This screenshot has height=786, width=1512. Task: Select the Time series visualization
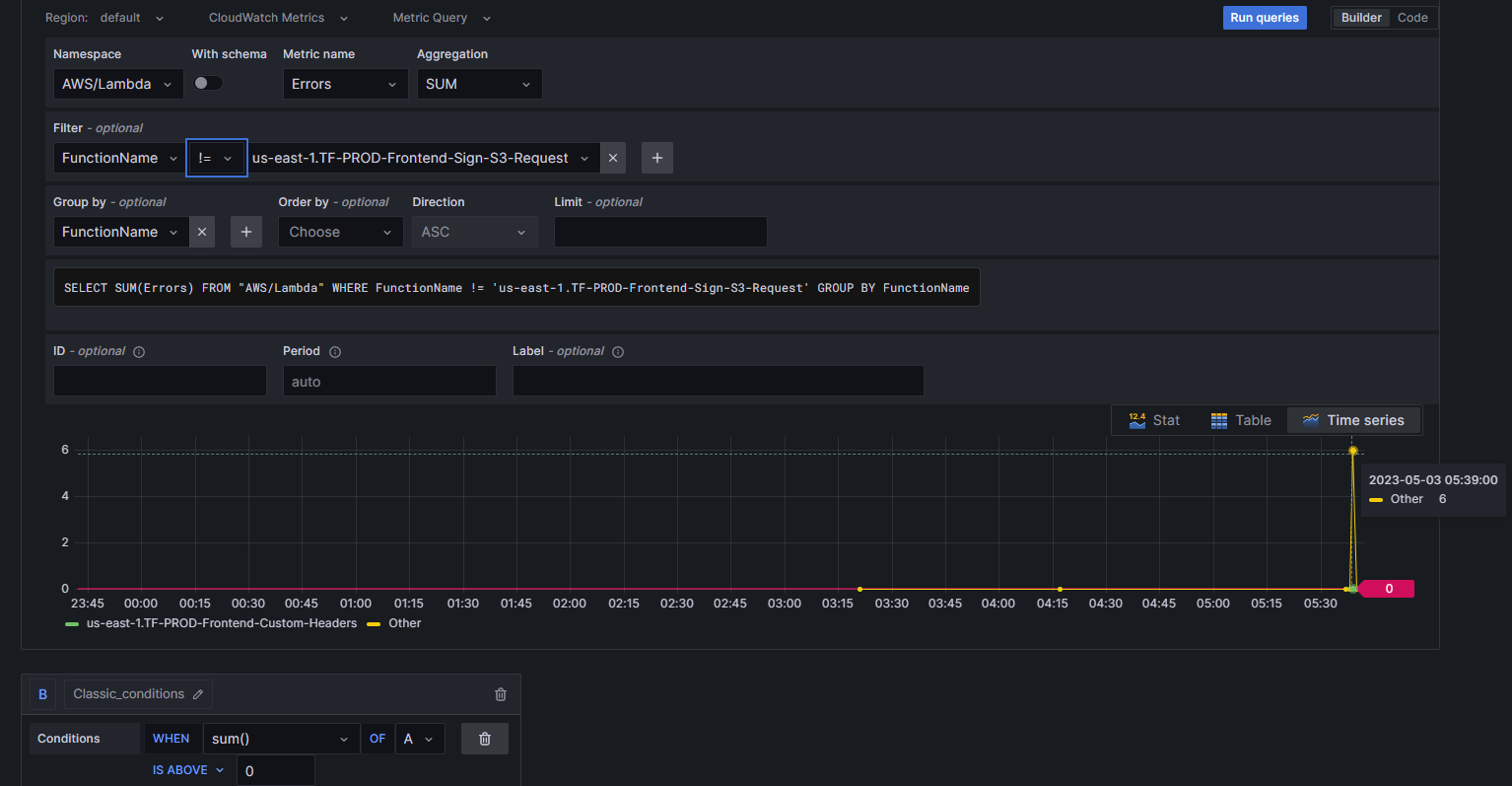(x=1353, y=419)
